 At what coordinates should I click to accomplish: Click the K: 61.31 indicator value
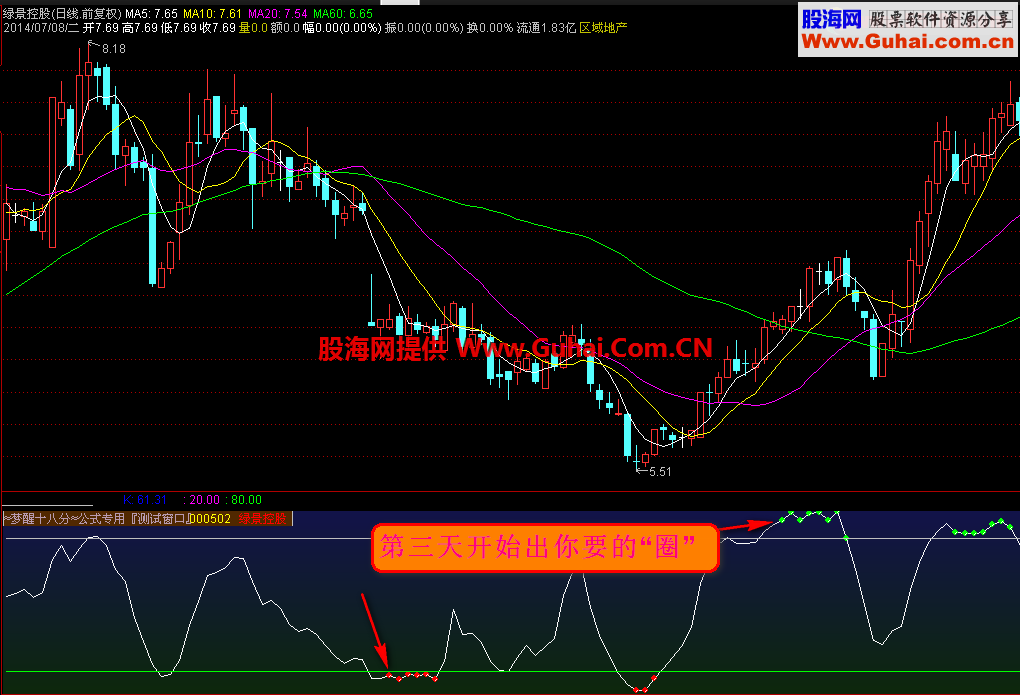point(145,500)
